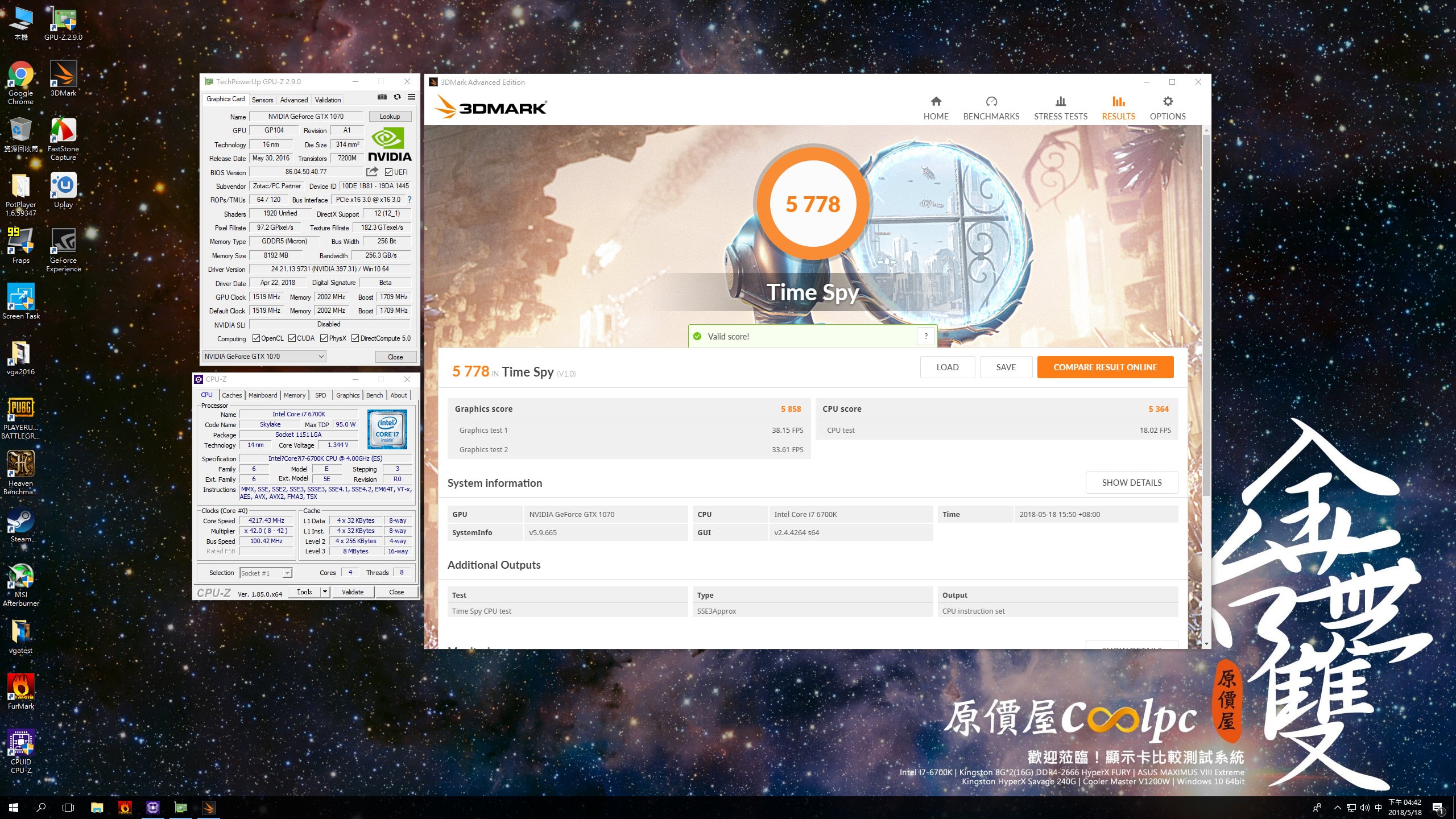This screenshot has height=819, width=1456.
Task: Toggle CUDA checkbox in GPU-Z
Action: [292, 338]
